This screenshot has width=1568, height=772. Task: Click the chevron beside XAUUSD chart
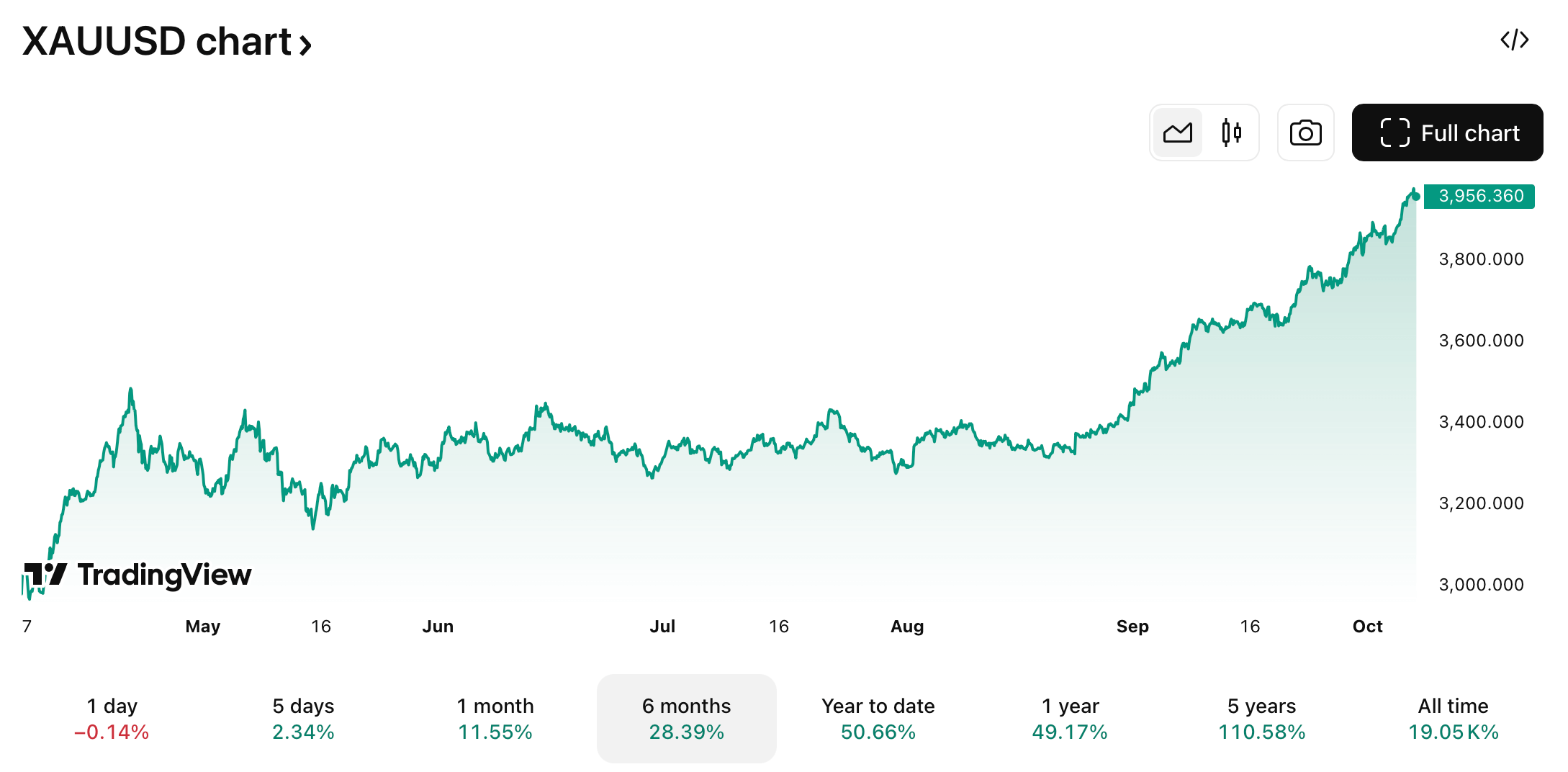coord(306,45)
